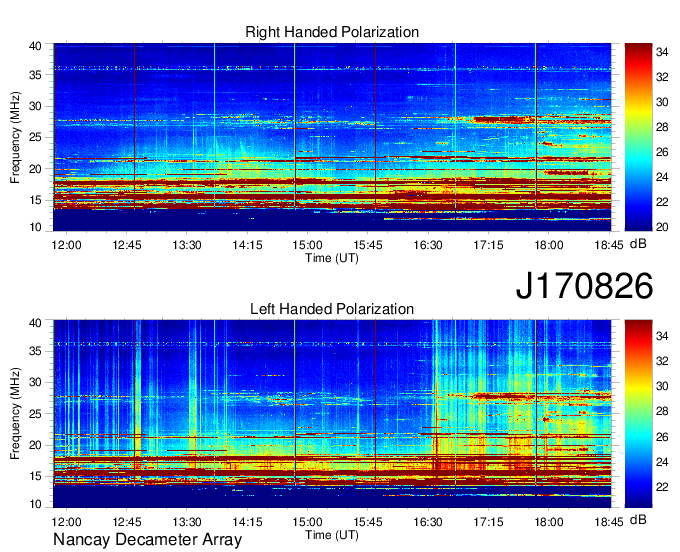Viewport: 680px width, 552px height.
Task: Click the 'Nancay Decameter Array' caption
Action: [x=147, y=540]
